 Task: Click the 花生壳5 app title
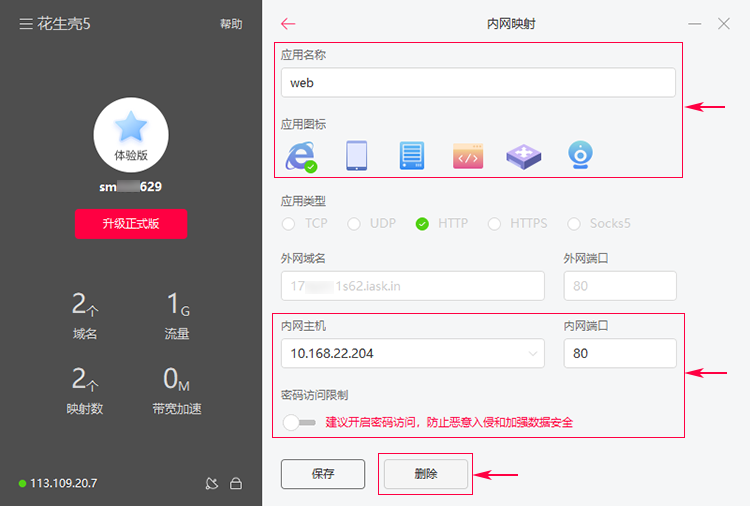click(64, 24)
